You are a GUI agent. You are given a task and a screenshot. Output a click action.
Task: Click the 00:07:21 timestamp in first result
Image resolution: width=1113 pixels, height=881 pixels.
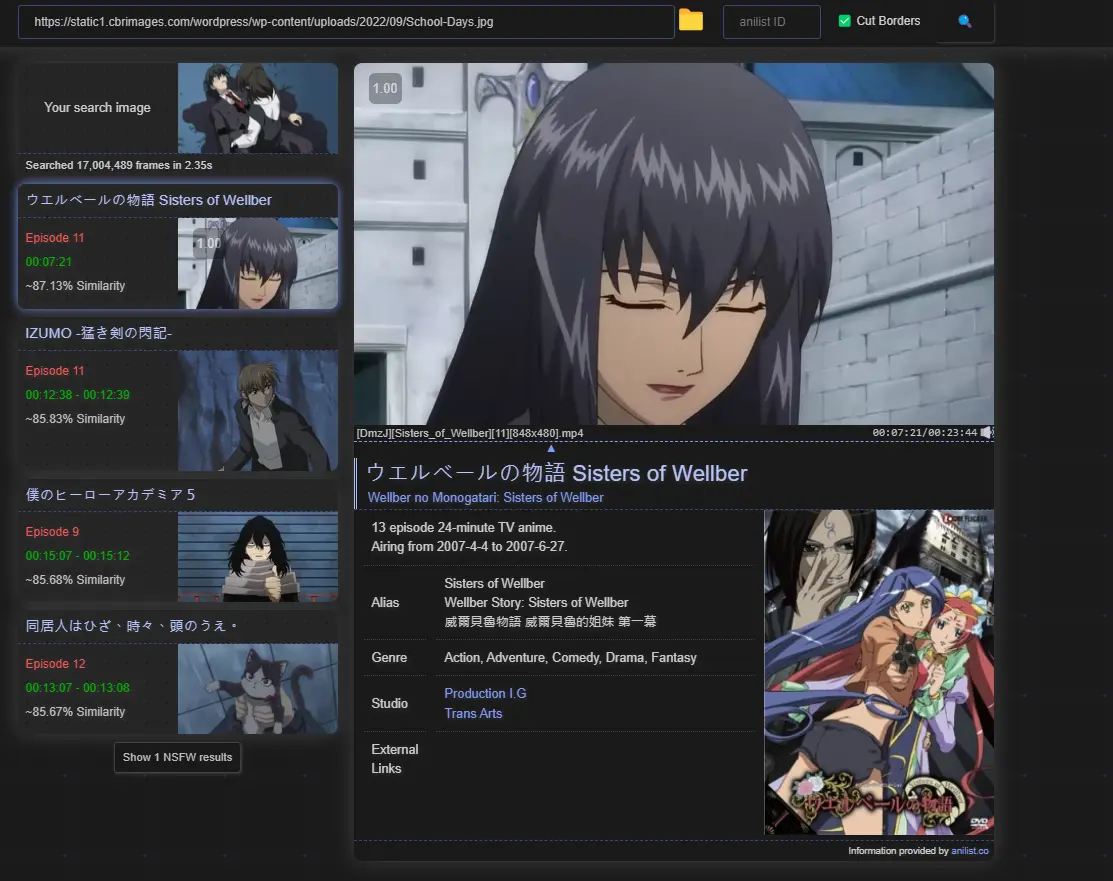(49, 261)
